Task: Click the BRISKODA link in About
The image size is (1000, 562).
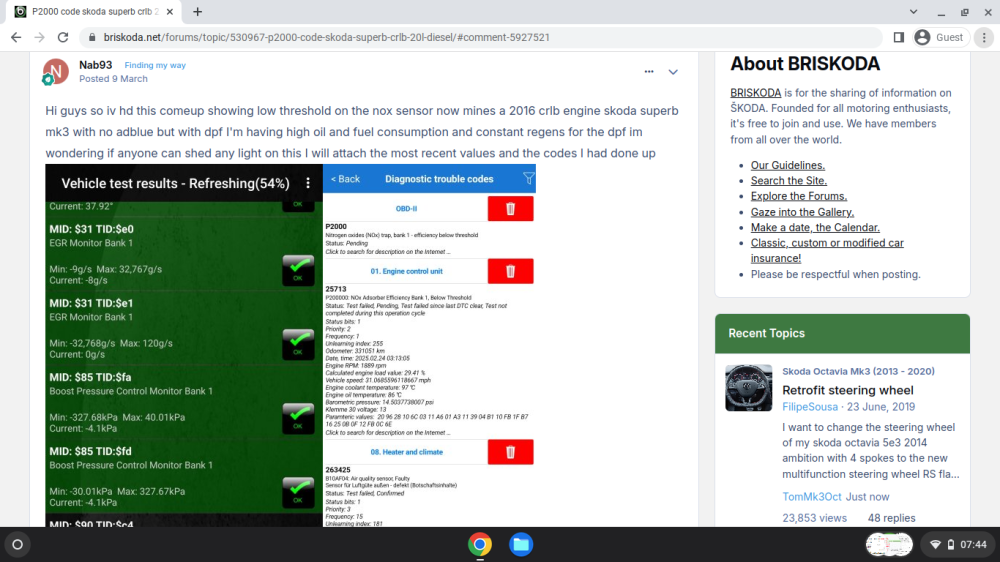Action: [x=755, y=93]
